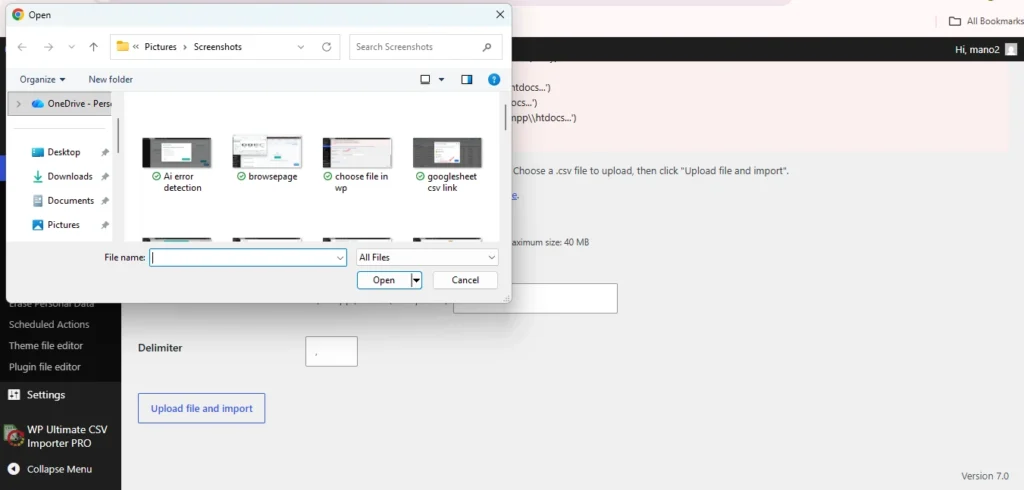This screenshot has height=490, width=1024.
Task: Click the Version 7.0 footer text
Action: click(984, 476)
